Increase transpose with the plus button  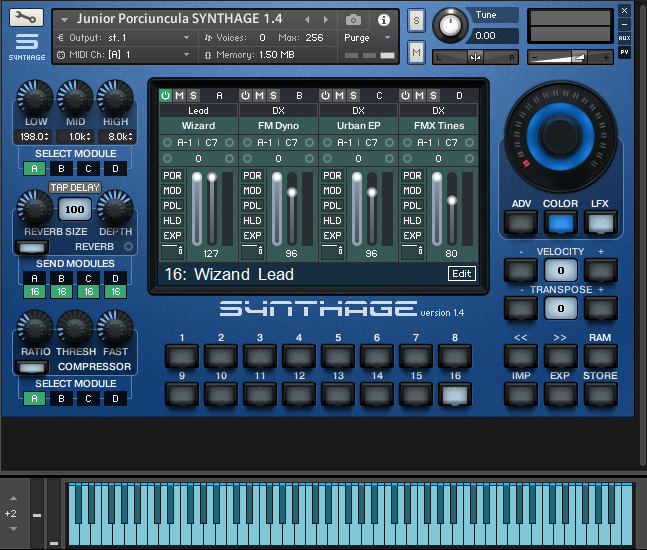pyautogui.click(x=600, y=309)
